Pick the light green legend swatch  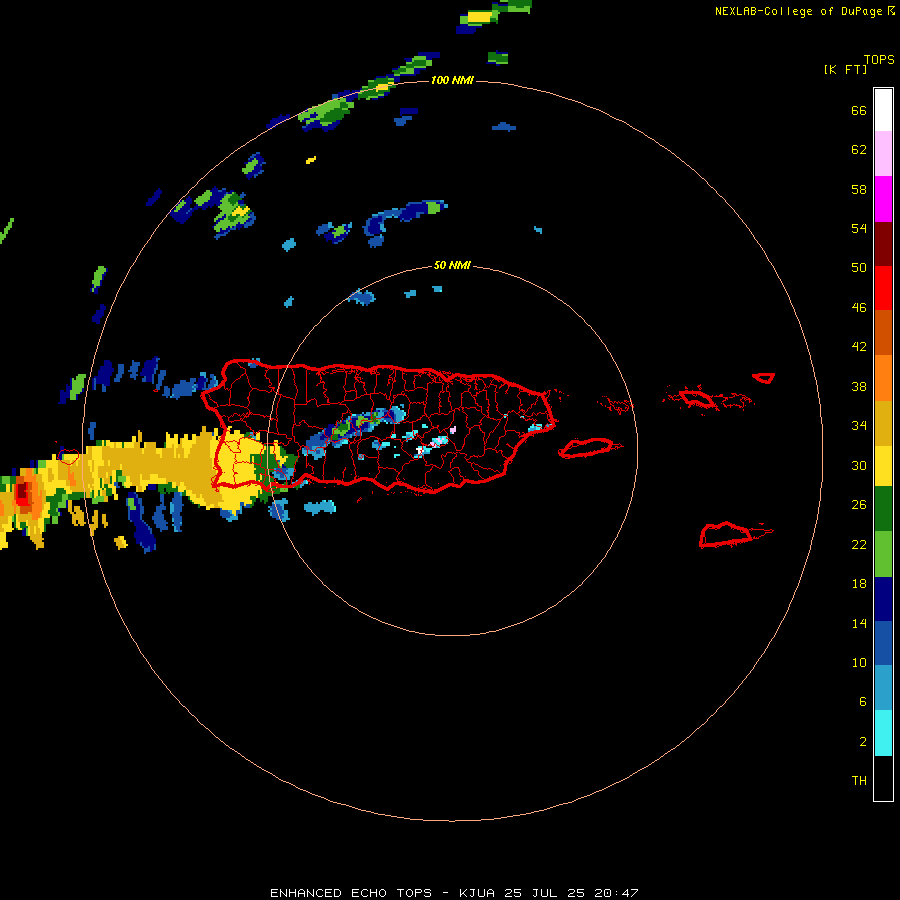[x=883, y=554]
